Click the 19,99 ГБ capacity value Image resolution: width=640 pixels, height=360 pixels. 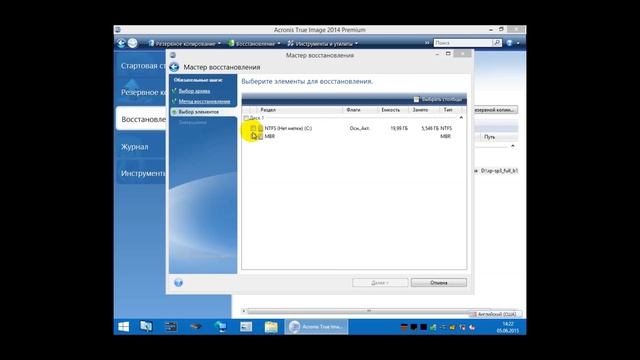point(399,128)
